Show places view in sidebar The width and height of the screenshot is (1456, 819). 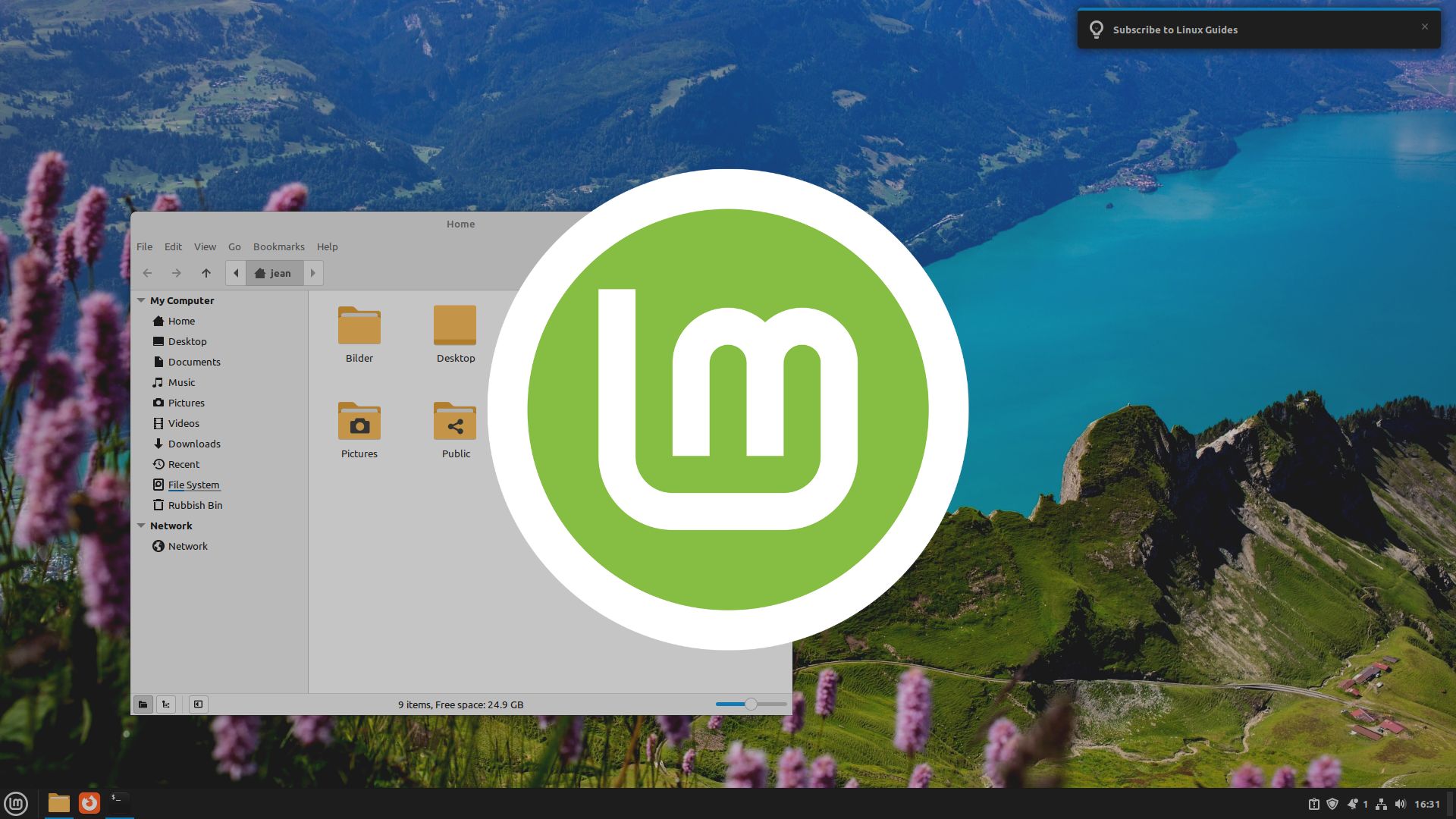143,704
